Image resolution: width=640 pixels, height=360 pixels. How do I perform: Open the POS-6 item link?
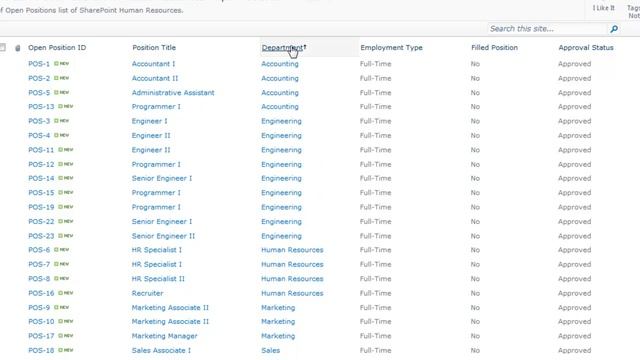39,250
